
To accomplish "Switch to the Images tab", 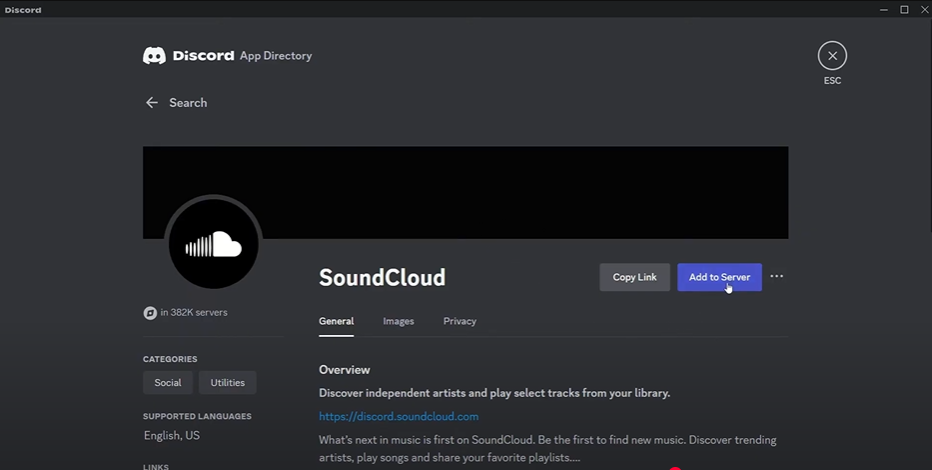I will pyautogui.click(x=398, y=321).
